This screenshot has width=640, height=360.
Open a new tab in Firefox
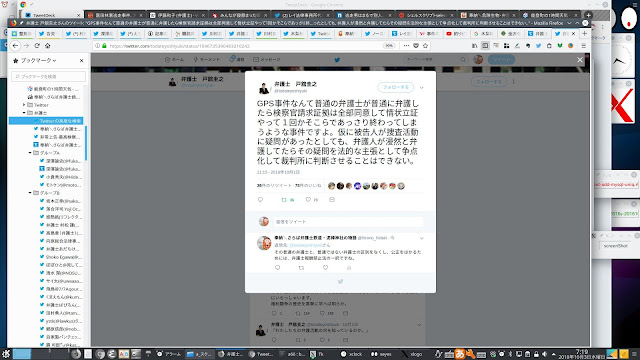pos(584,33)
